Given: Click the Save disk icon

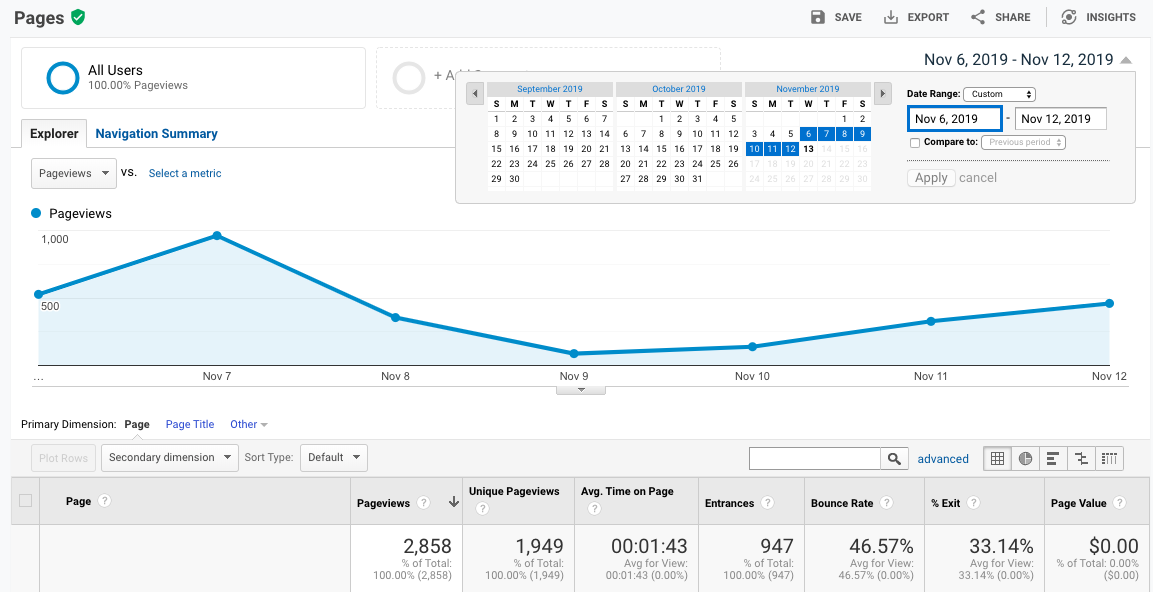Looking at the screenshot, I should [818, 17].
